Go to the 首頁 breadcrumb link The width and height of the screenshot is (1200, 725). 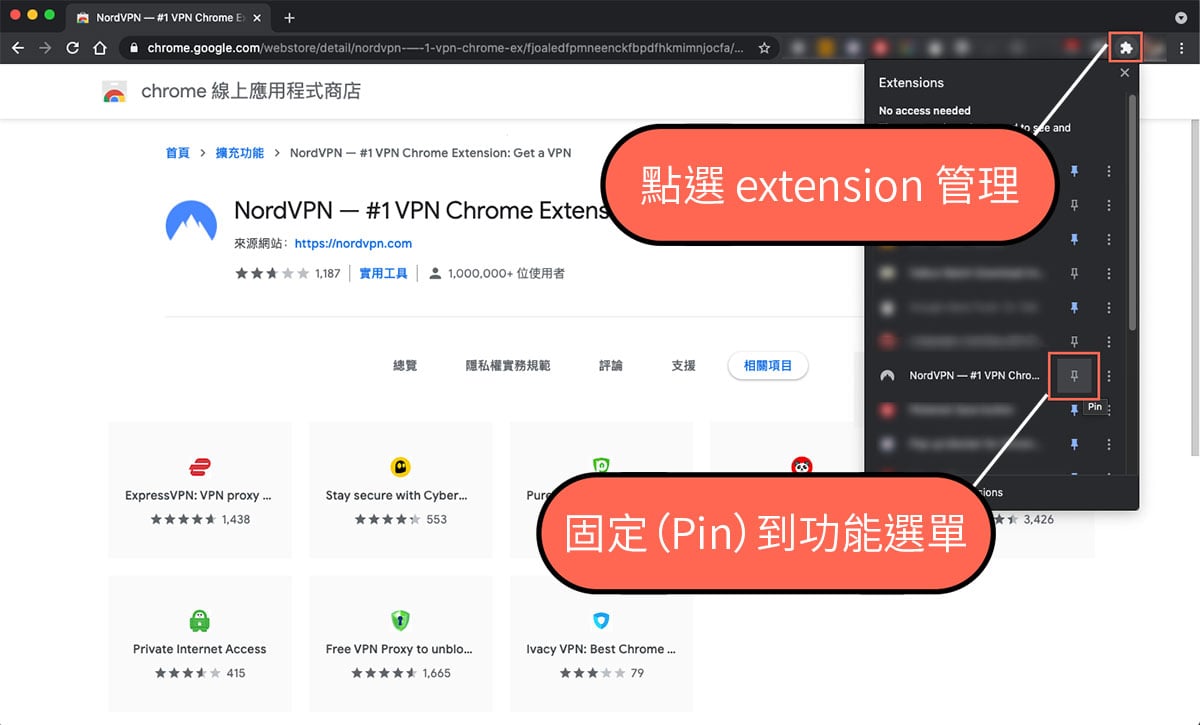point(177,153)
